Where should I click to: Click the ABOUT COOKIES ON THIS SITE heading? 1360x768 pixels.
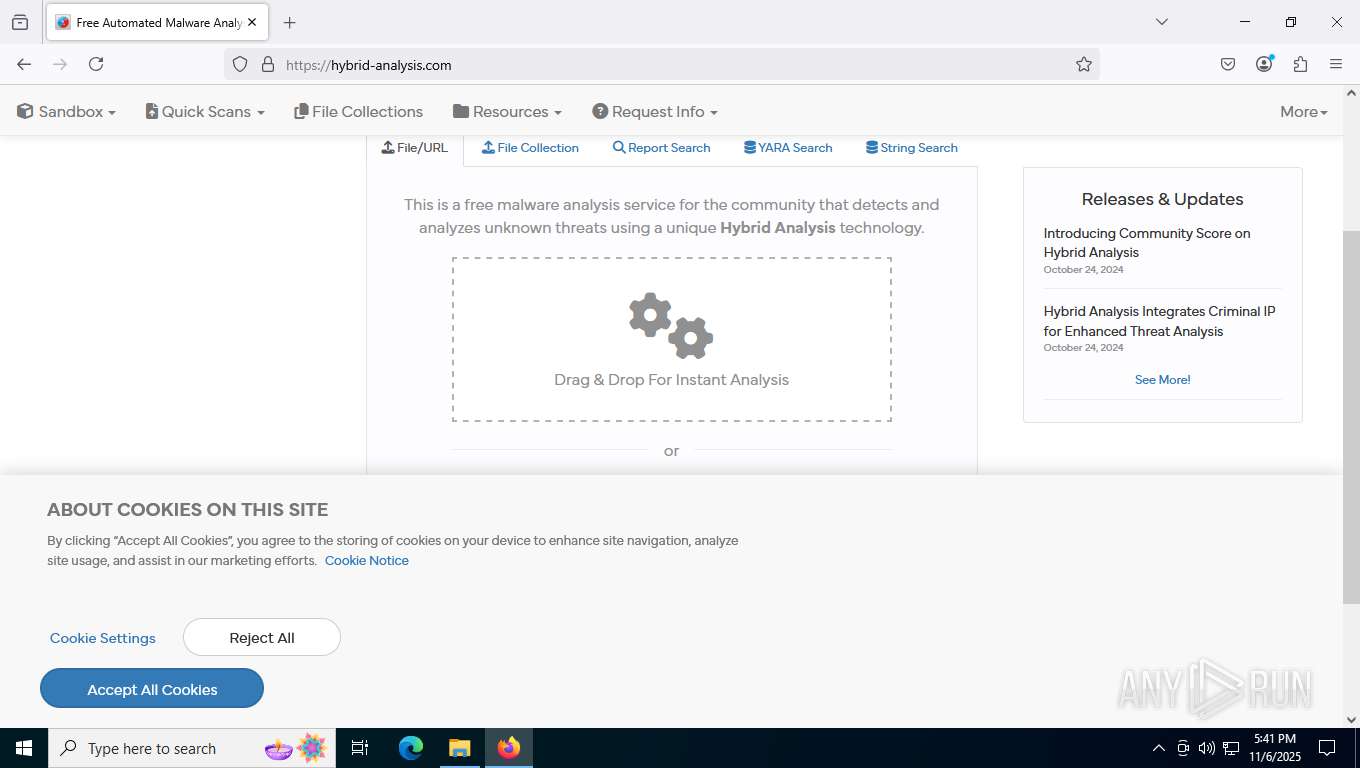click(x=188, y=510)
